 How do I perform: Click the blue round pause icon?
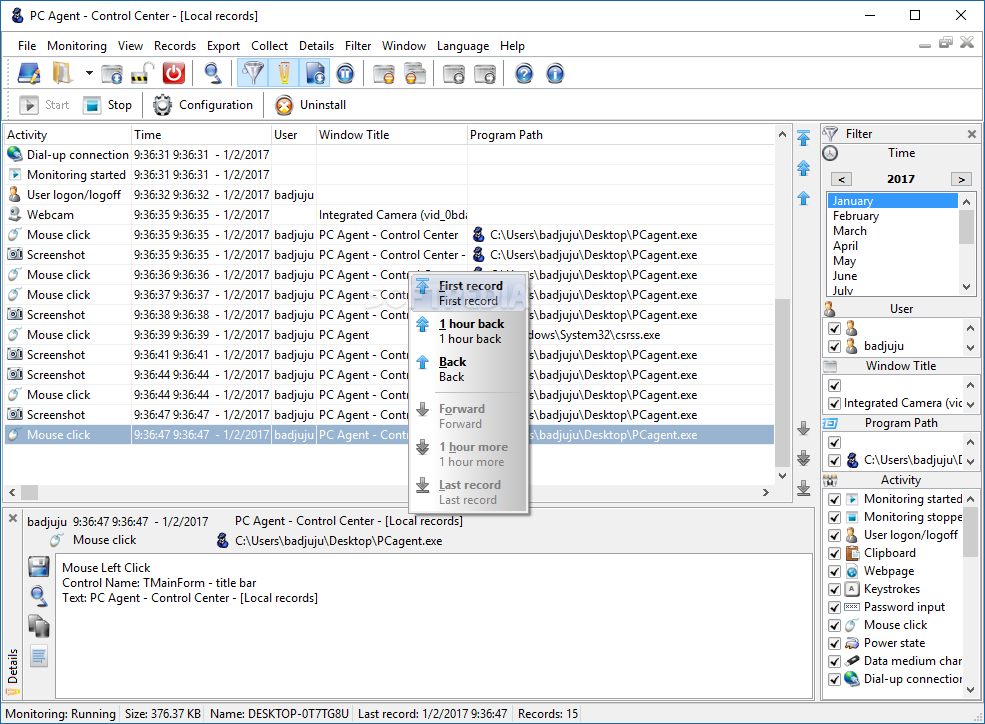click(346, 73)
